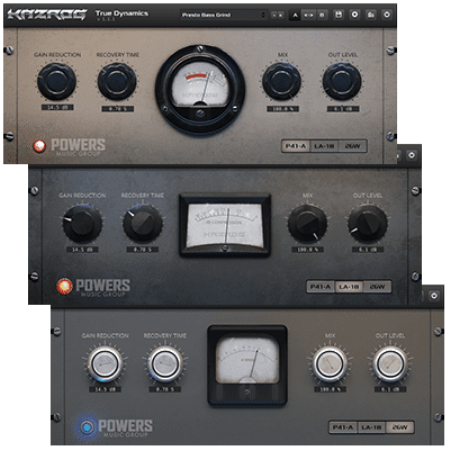Click Recovery Time knob in top beige window
Image resolution: width=450 pixels, height=450 pixels.
[x=117, y=81]
